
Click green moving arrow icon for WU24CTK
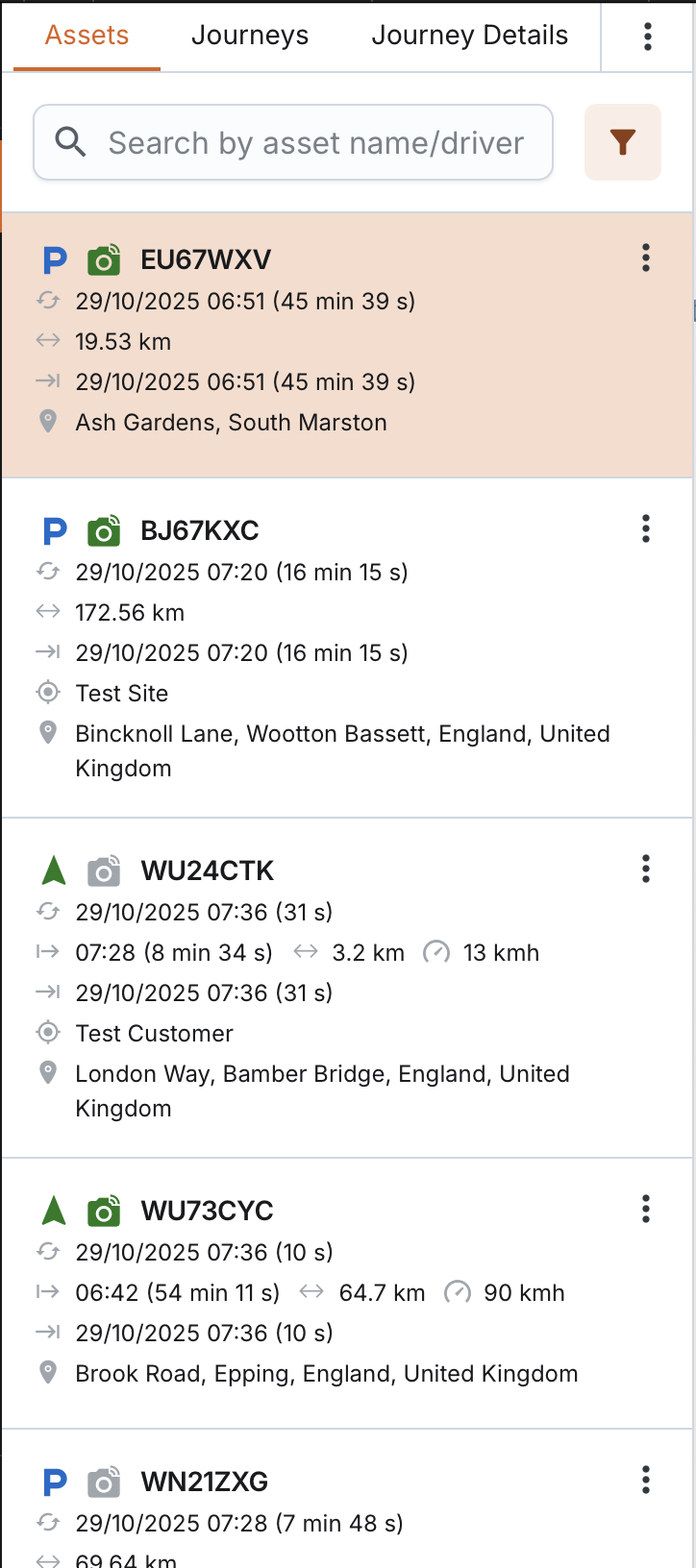pos(55,870)
